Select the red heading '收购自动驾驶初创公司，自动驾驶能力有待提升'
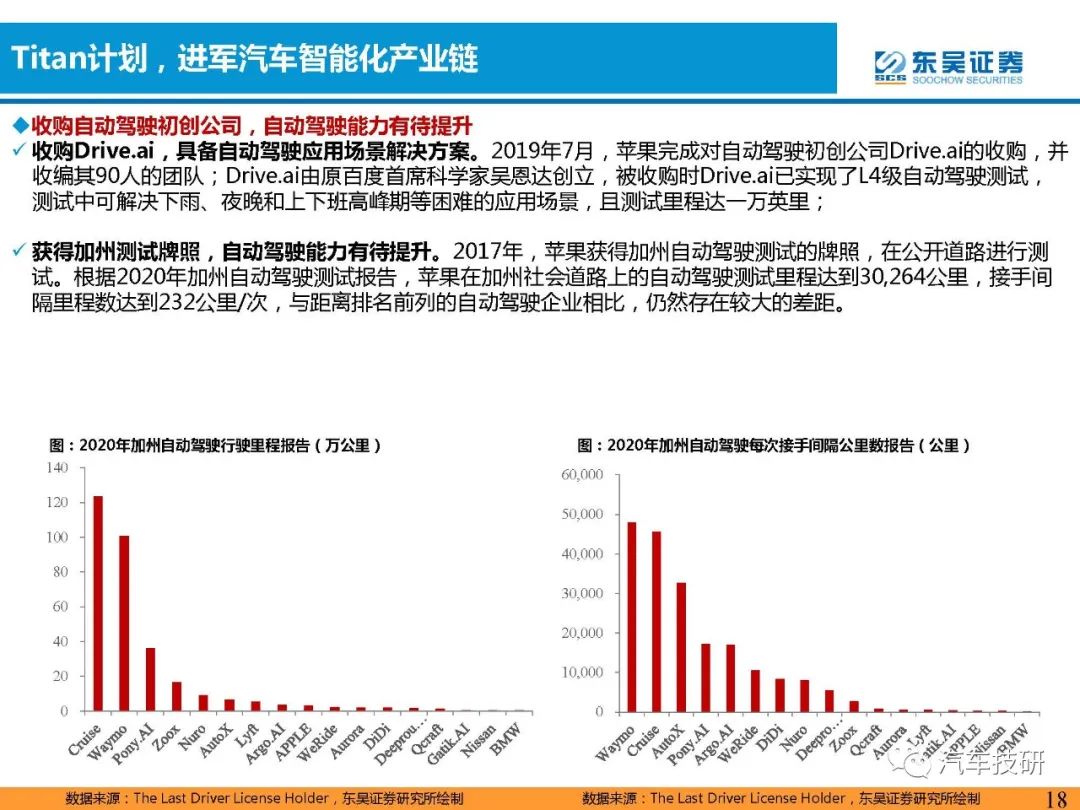The image size is (1080, 810). coord(251,125)
